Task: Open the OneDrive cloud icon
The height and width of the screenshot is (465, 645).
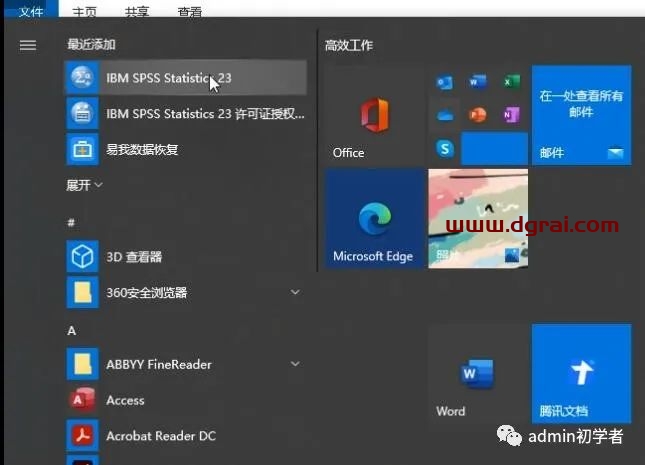Action: pyautogui.click(x=445, y=115)
